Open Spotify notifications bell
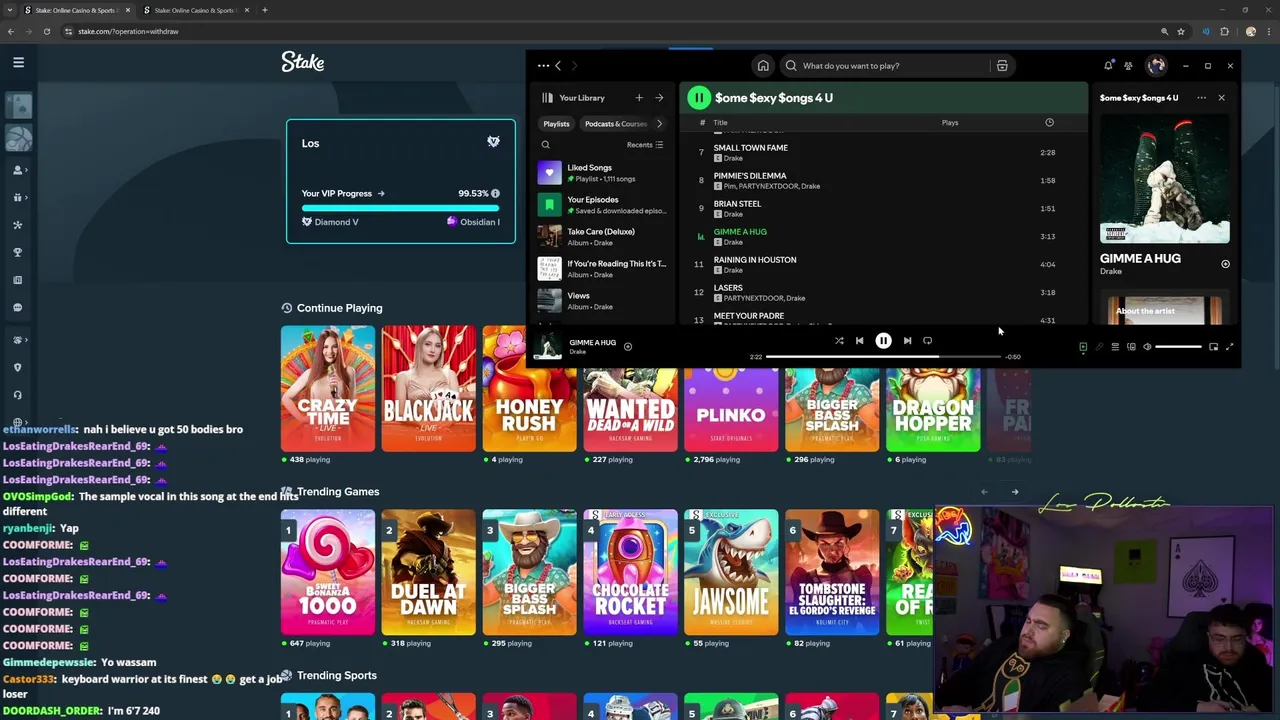The height and width of the screenshot is (720, 1280). click(x=1108, y=66)
